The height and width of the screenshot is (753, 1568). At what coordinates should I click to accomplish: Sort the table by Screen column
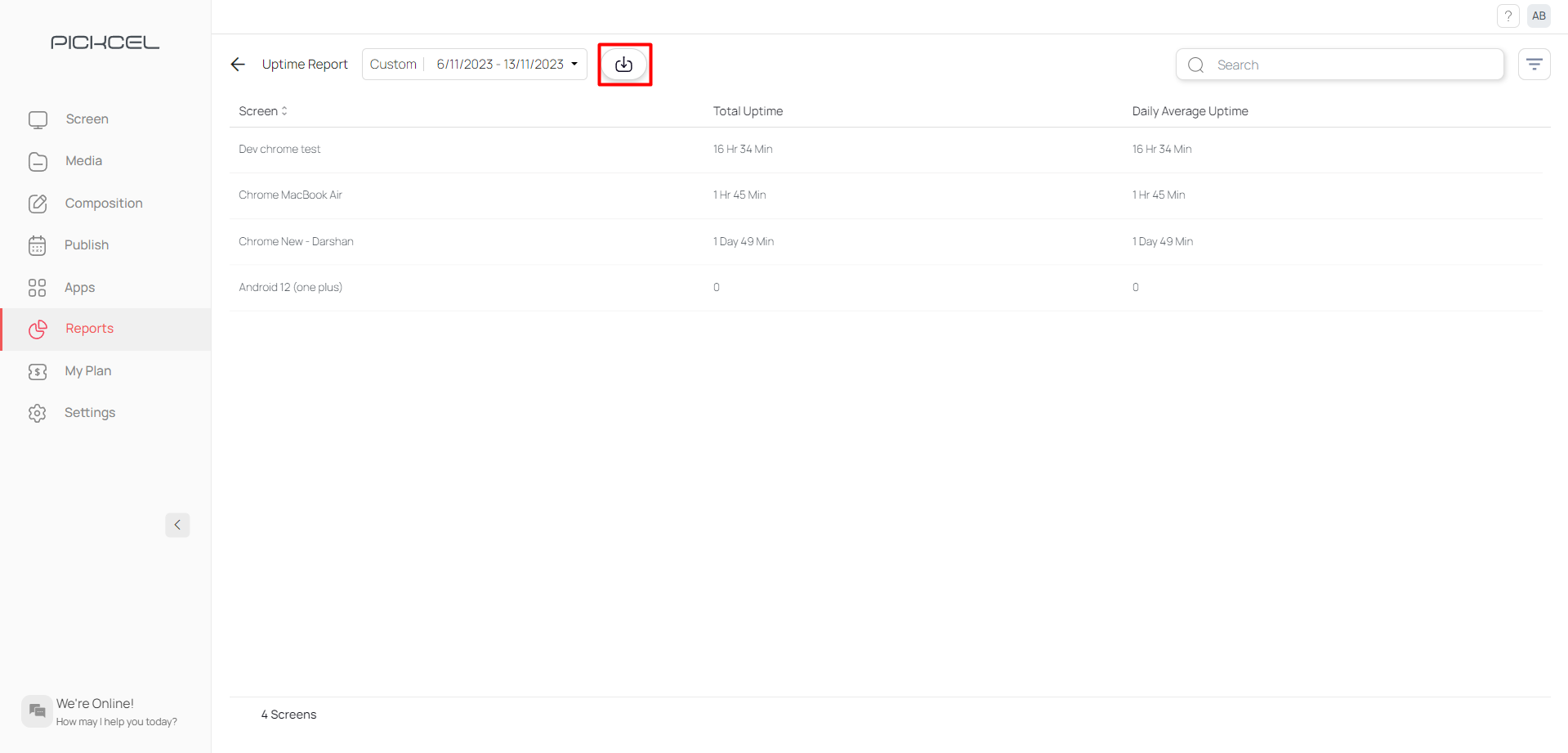click(x=262, y=111)
